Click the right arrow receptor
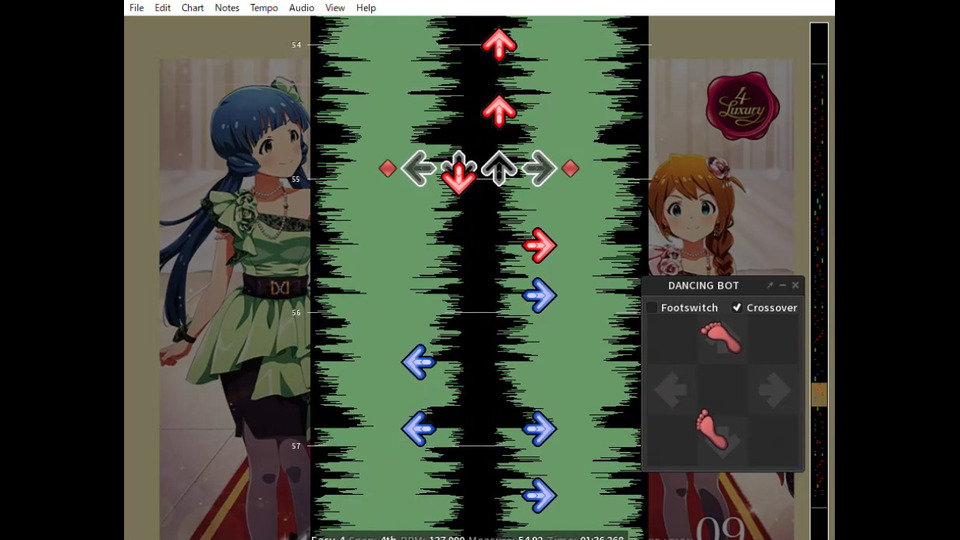 point(539,168)
